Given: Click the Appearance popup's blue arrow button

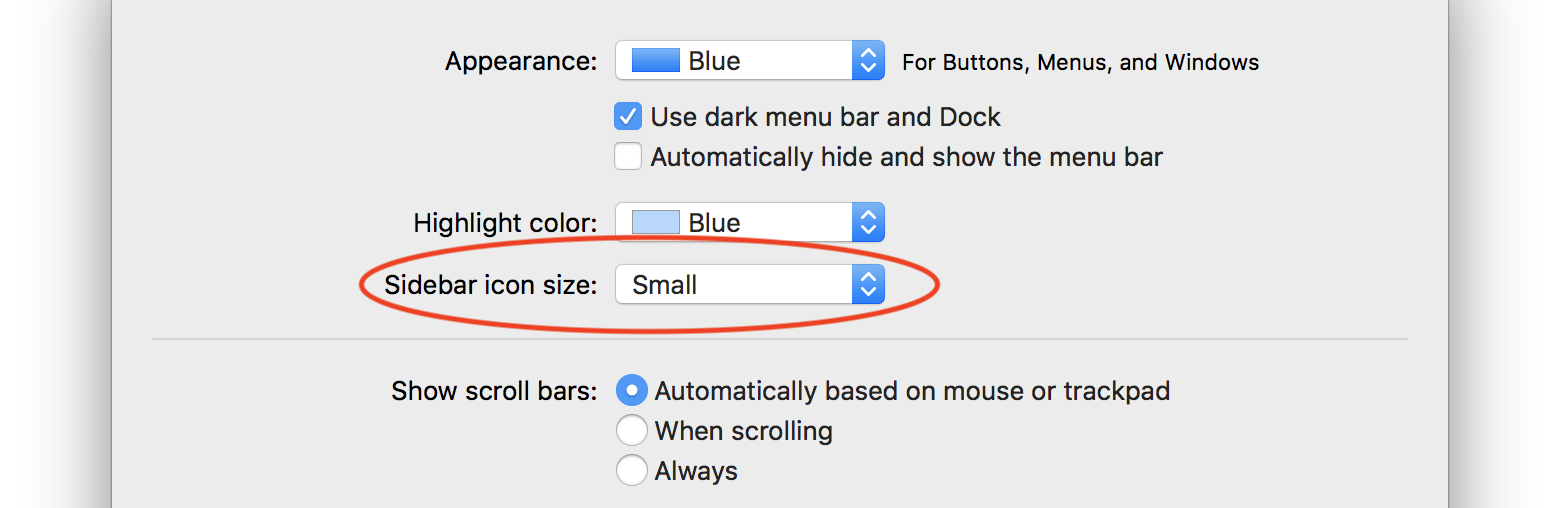Looking at the screenshot, I should tap(868, 61).
